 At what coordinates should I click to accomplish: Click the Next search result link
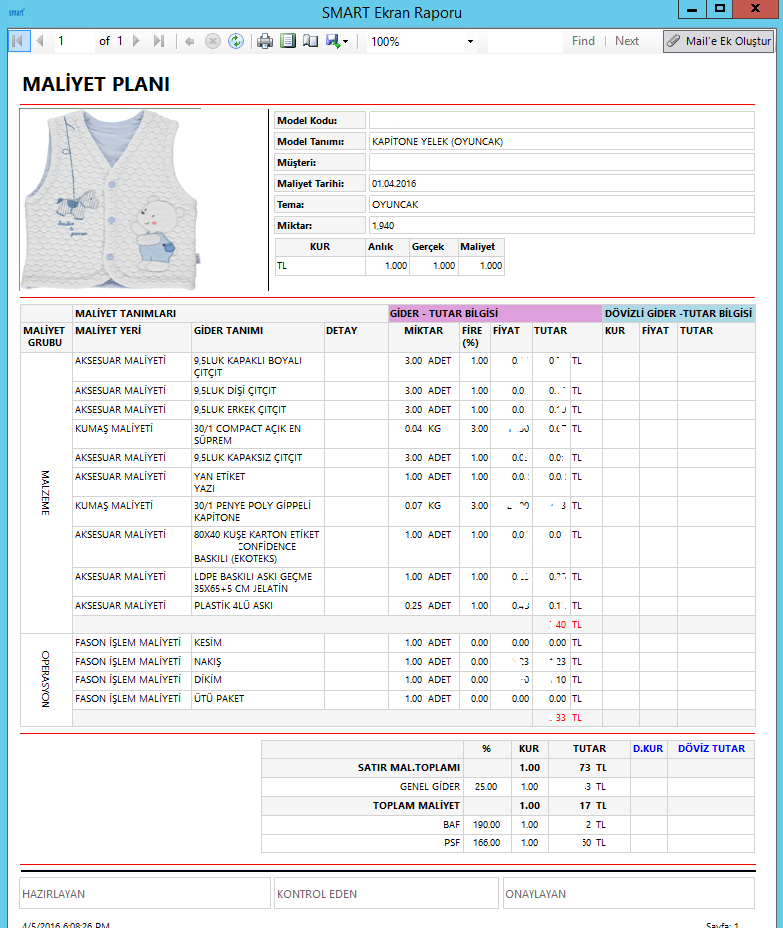627,41
